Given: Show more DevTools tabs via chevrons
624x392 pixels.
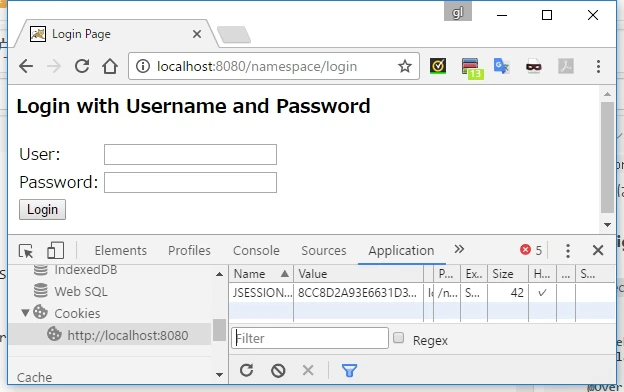Looking at the screenshot, I should [x=459, y=249].
